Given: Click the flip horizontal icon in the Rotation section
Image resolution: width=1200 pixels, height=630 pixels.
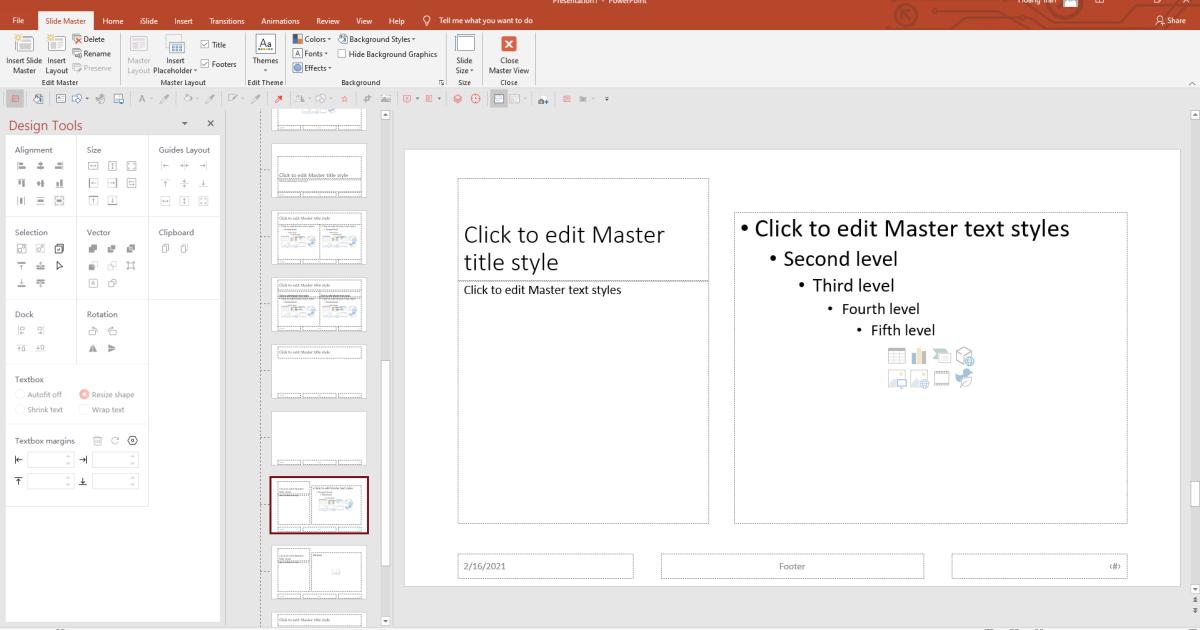Looking at the screenshot, I should click(92, 349).
